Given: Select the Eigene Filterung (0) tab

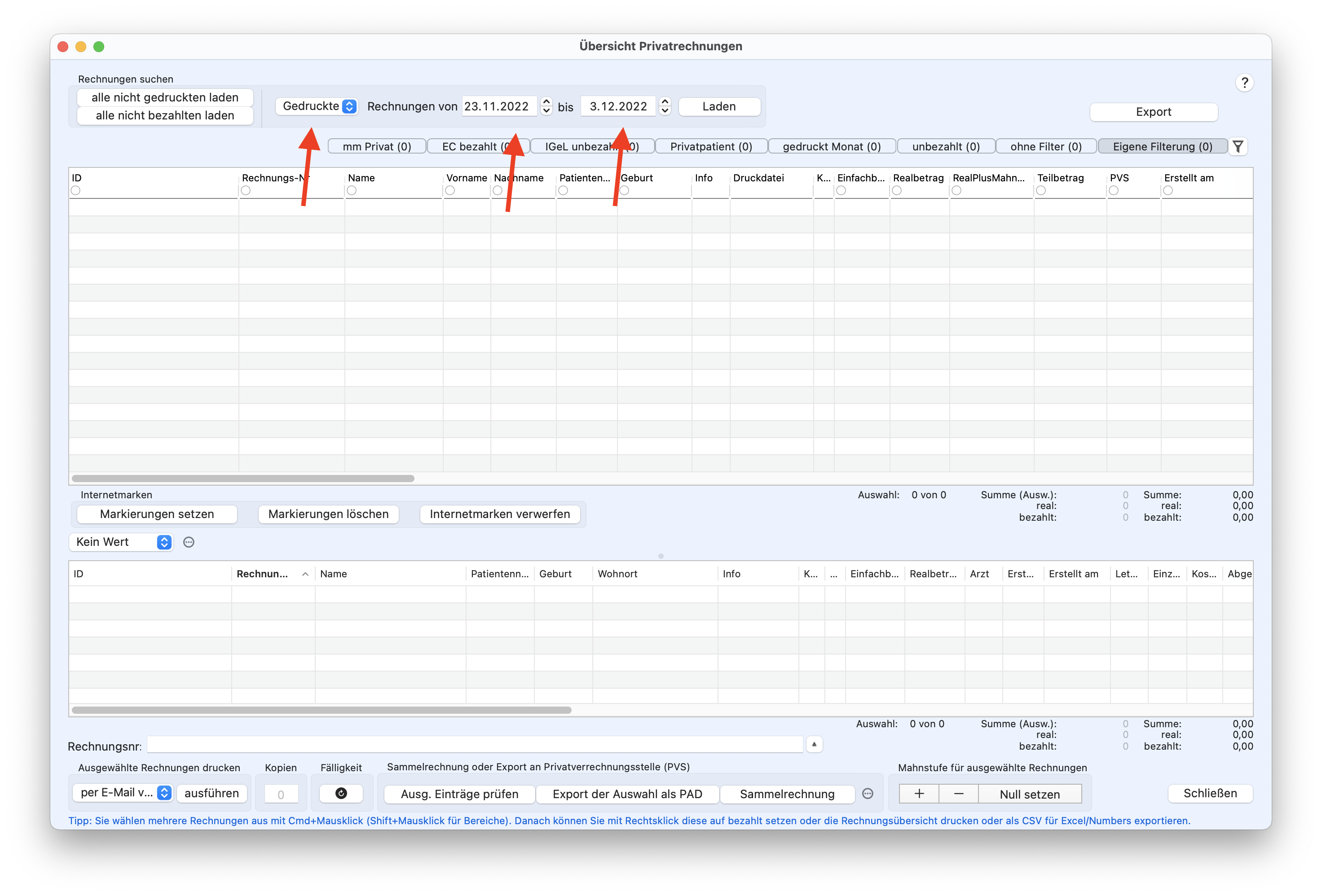Looking at the screenshot, I should pos(1162,147).
